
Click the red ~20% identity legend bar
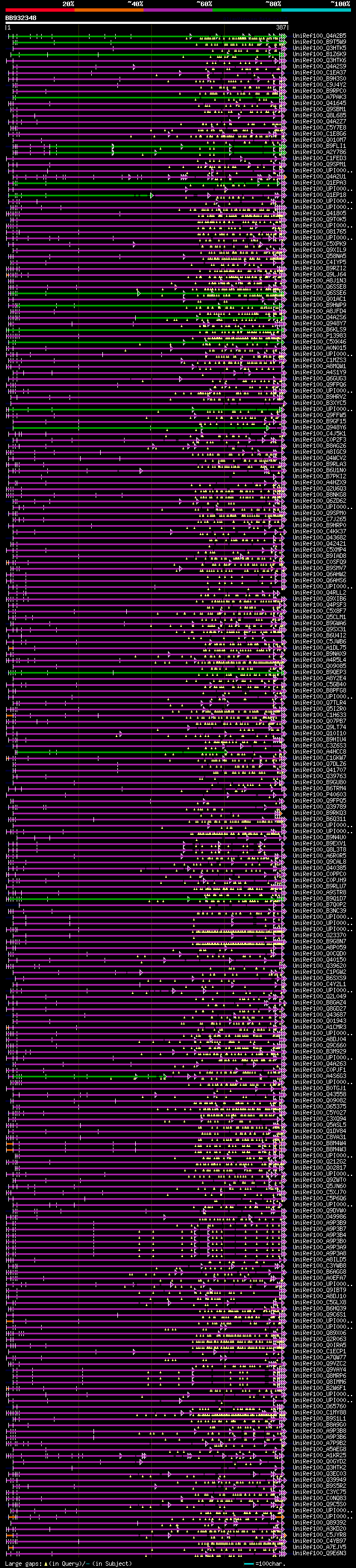click(x=39, y=11)
